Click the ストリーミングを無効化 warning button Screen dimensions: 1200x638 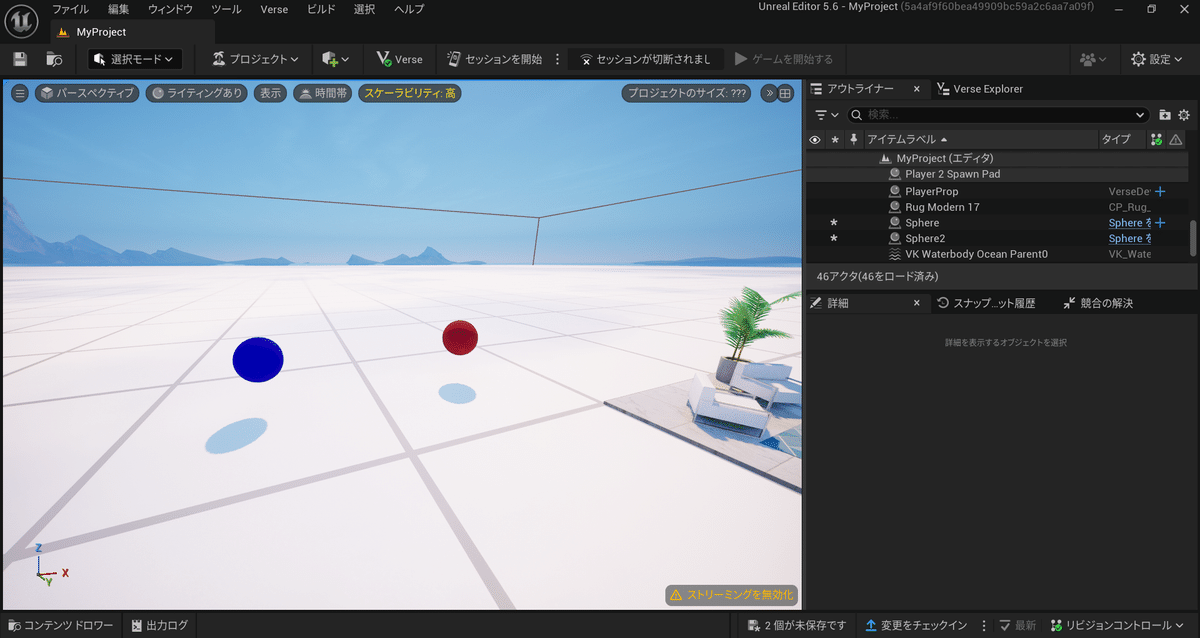coord(732,595)
